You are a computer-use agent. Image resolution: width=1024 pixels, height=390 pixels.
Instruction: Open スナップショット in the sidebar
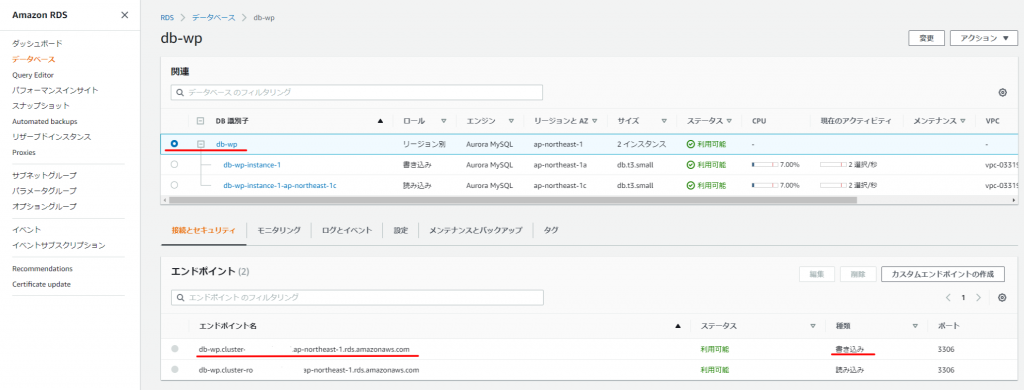point(40,106)
